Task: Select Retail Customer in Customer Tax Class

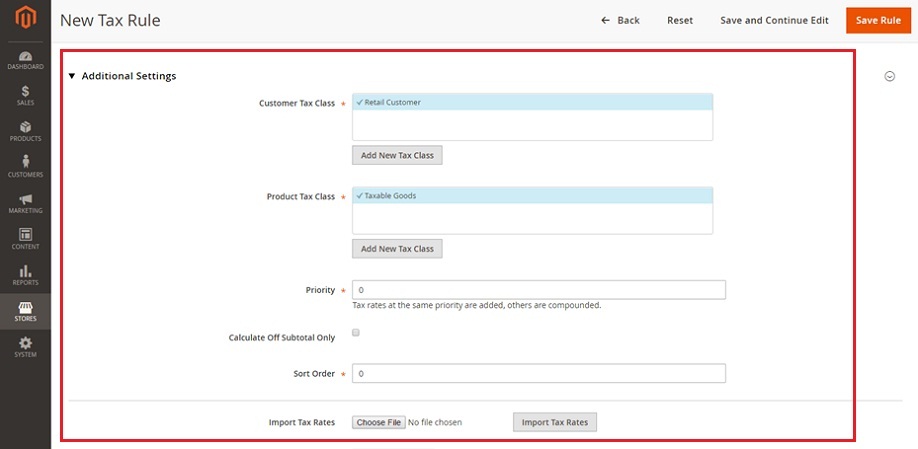Action: [x=532, y=102]
